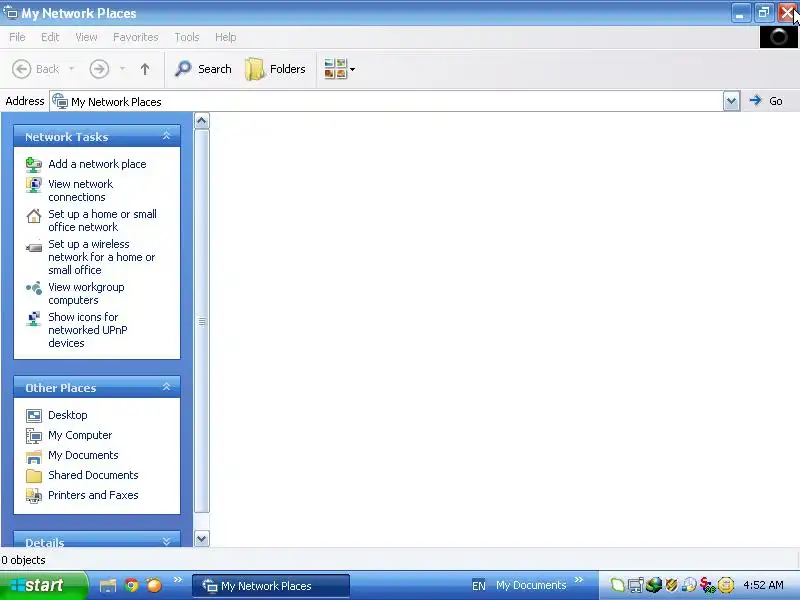Screen dimensions: 800x600
Task: Click View workgroup computers link
Action: (86, 293)
